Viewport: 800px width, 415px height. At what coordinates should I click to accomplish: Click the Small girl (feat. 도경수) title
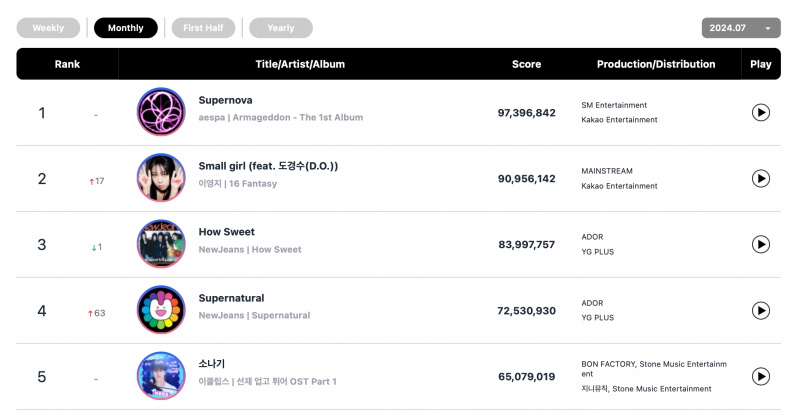click(268, 166)
